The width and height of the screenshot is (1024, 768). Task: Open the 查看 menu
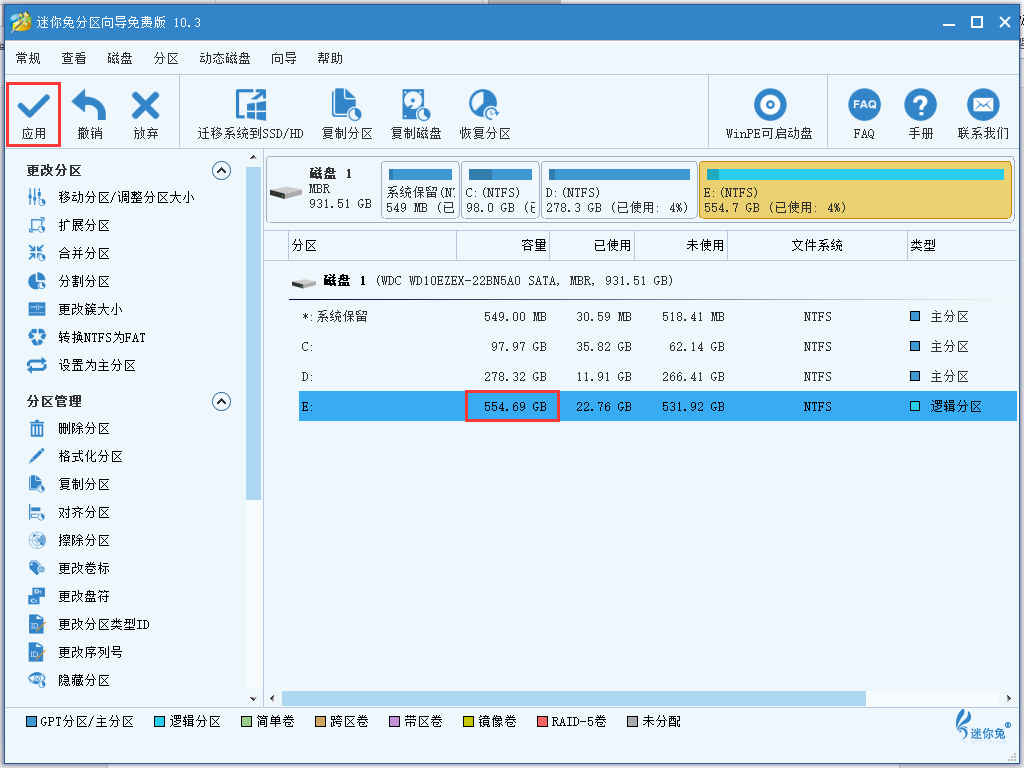pyautogui.click(x=74, y=59)
